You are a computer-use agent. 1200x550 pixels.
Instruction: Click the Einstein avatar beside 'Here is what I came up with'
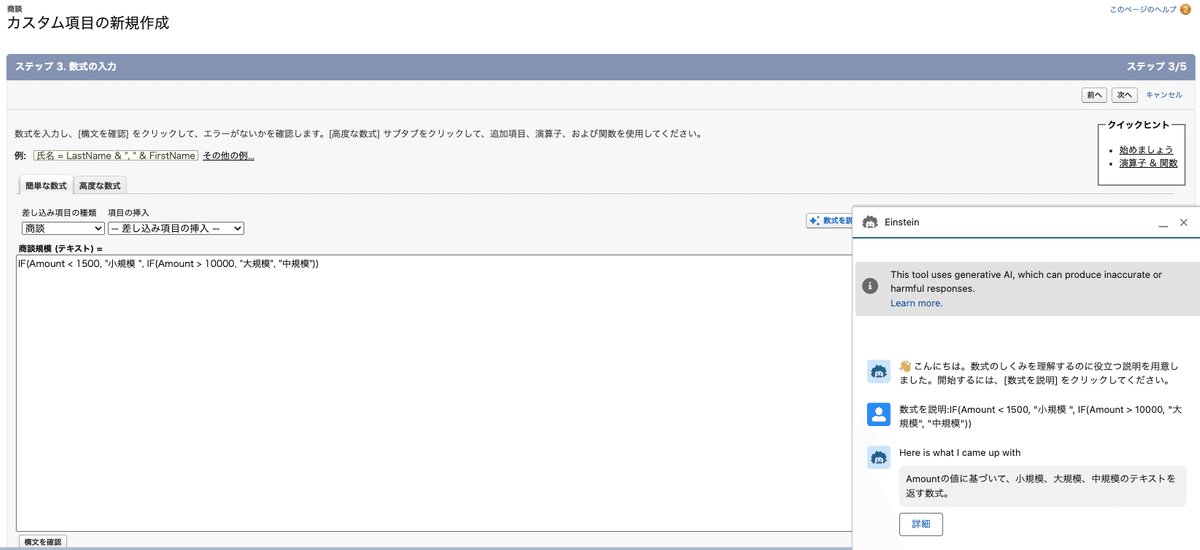point(878,457)
